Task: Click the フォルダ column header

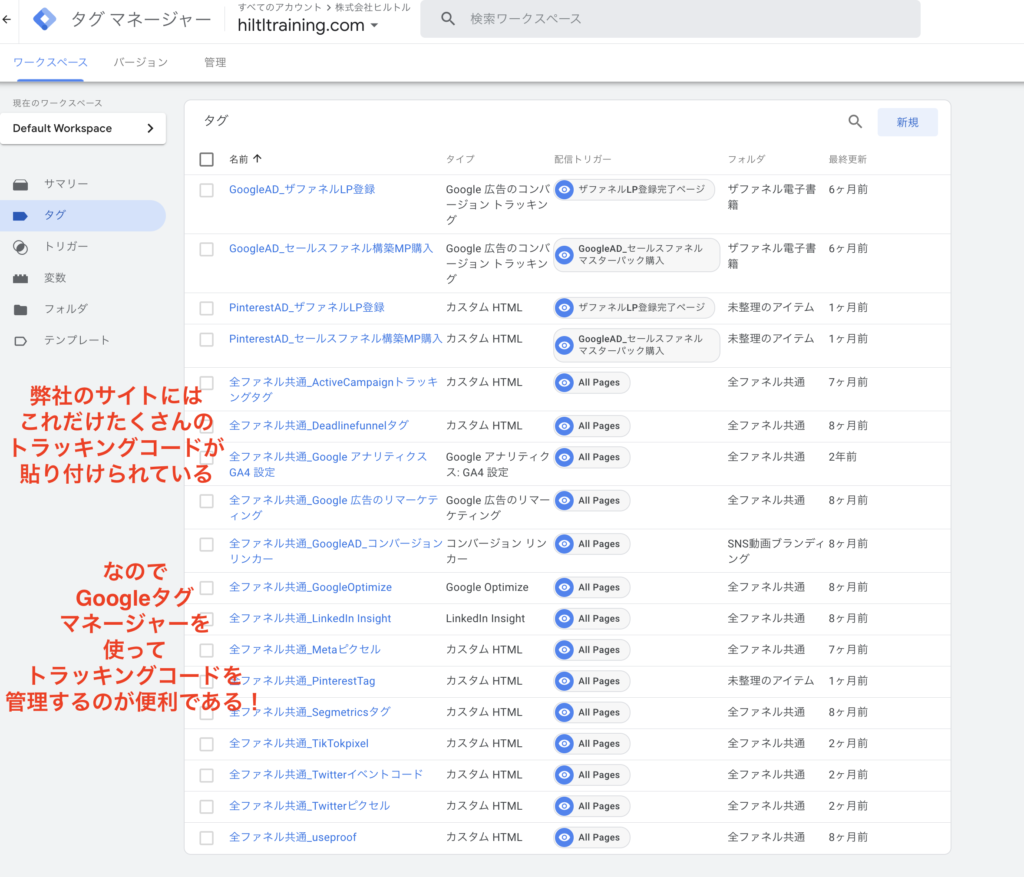Action: [746, 159]
